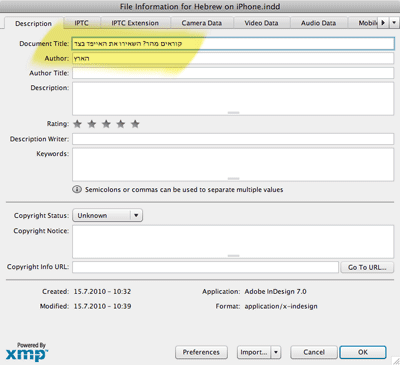Click the Preferences button

(201, 352)
